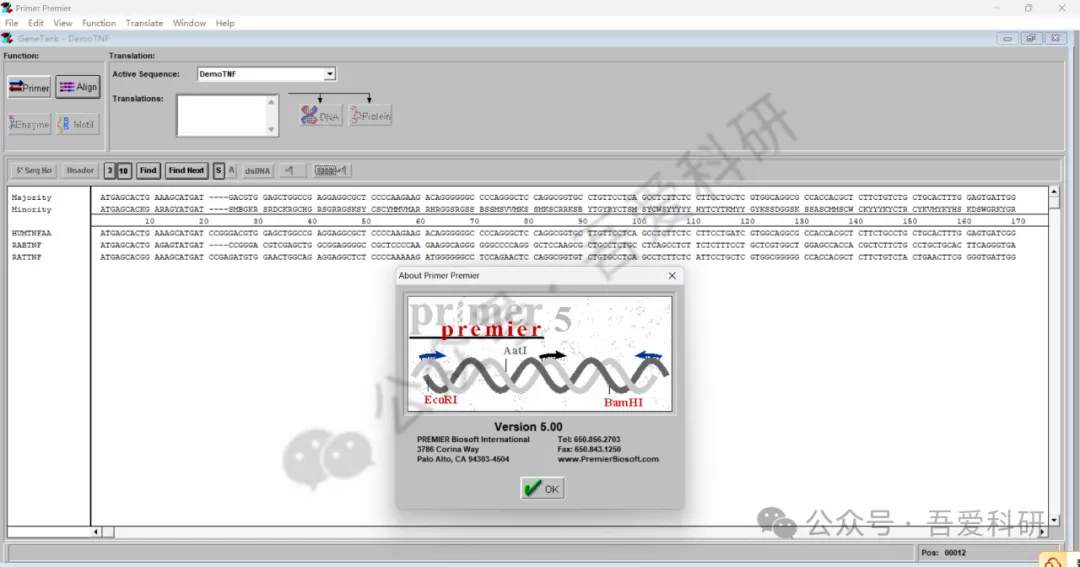The width and height of the screenshot is (1080, 567).
Task: Select the RABTNF sequence name
Action: tap(26, 245)
